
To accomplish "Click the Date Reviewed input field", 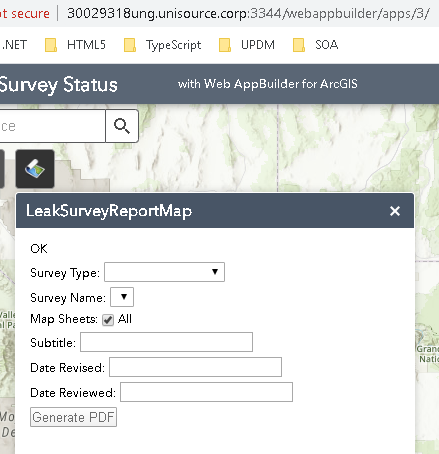I will 206,392.
